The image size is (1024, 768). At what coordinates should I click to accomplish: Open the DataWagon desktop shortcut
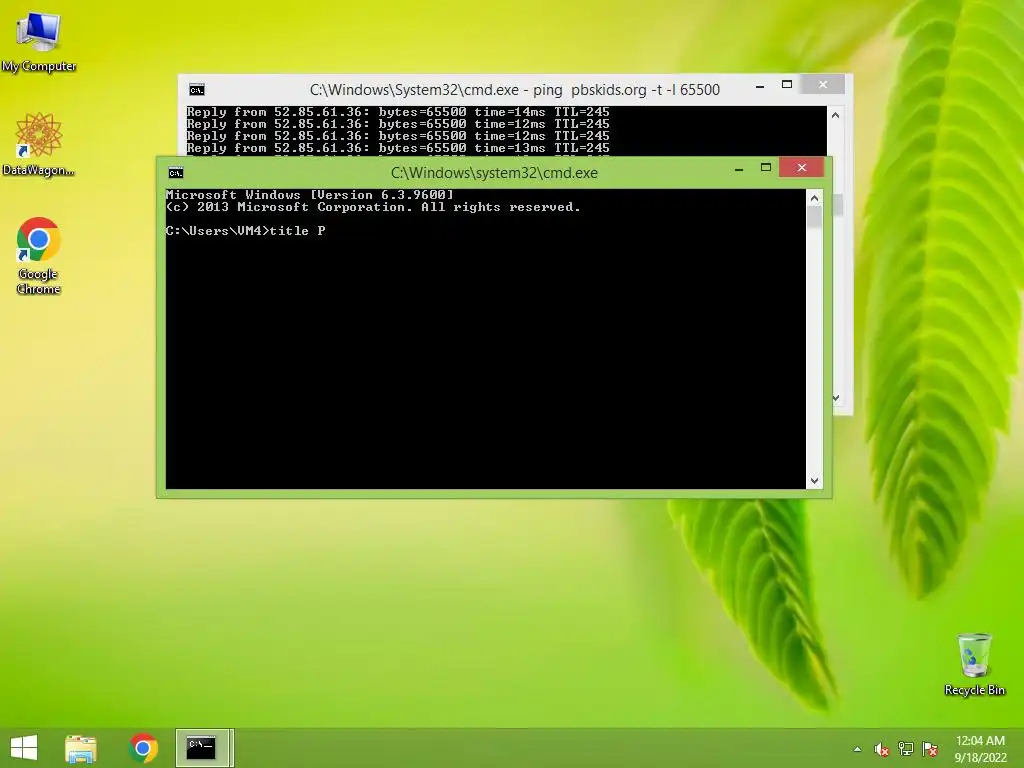click(x=39, y=144)
